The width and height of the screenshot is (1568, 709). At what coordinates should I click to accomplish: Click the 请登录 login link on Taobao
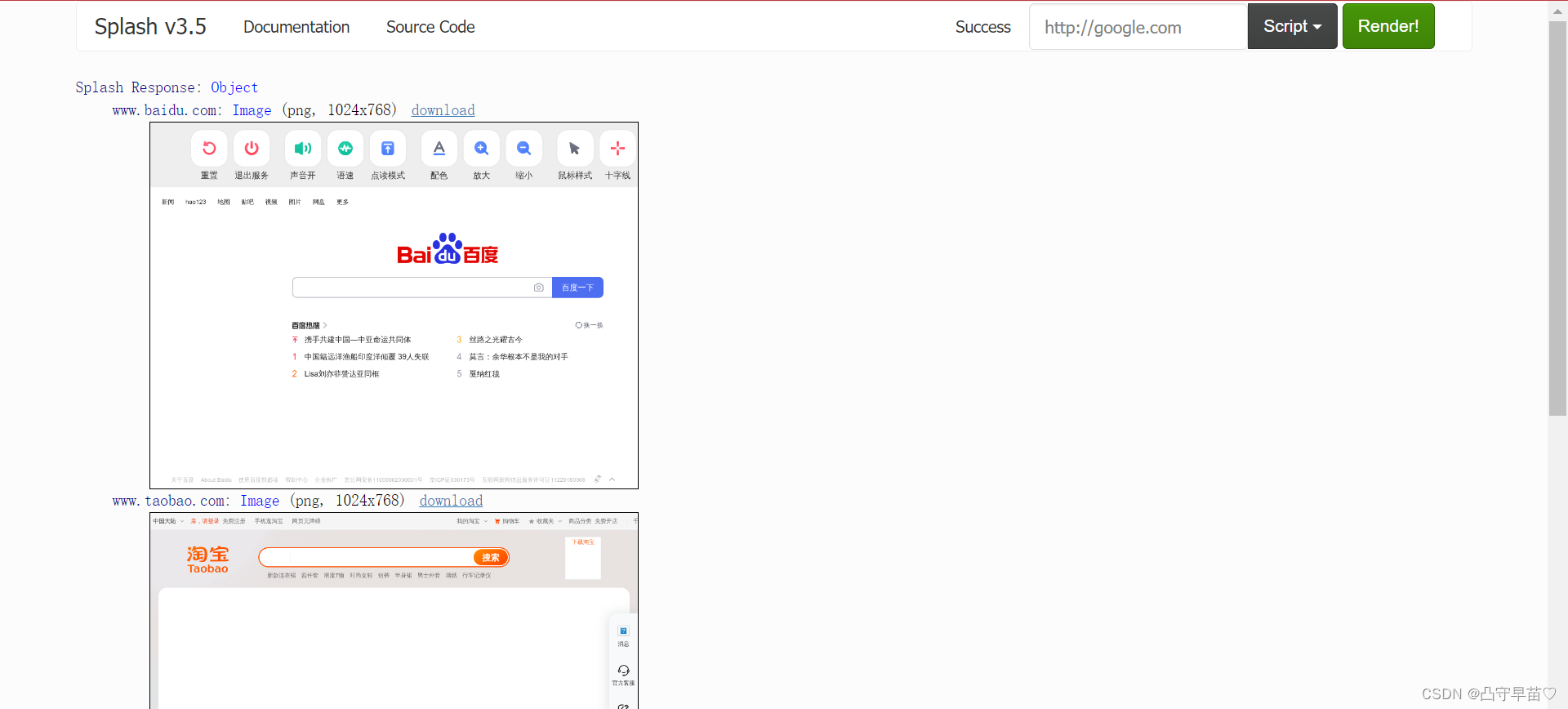211,521
